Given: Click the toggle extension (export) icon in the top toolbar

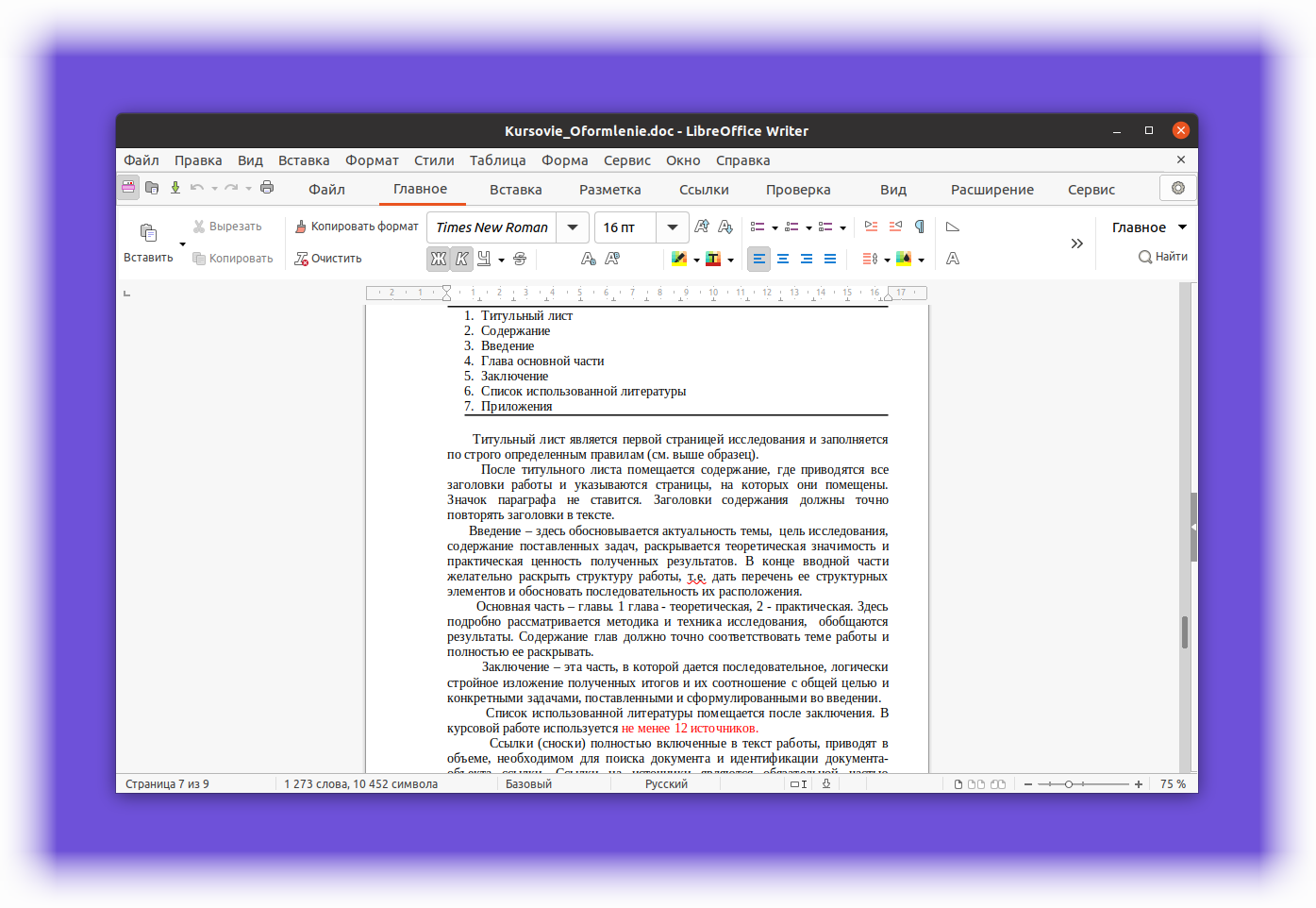Looking at the screenshot, I should [128, 188].
